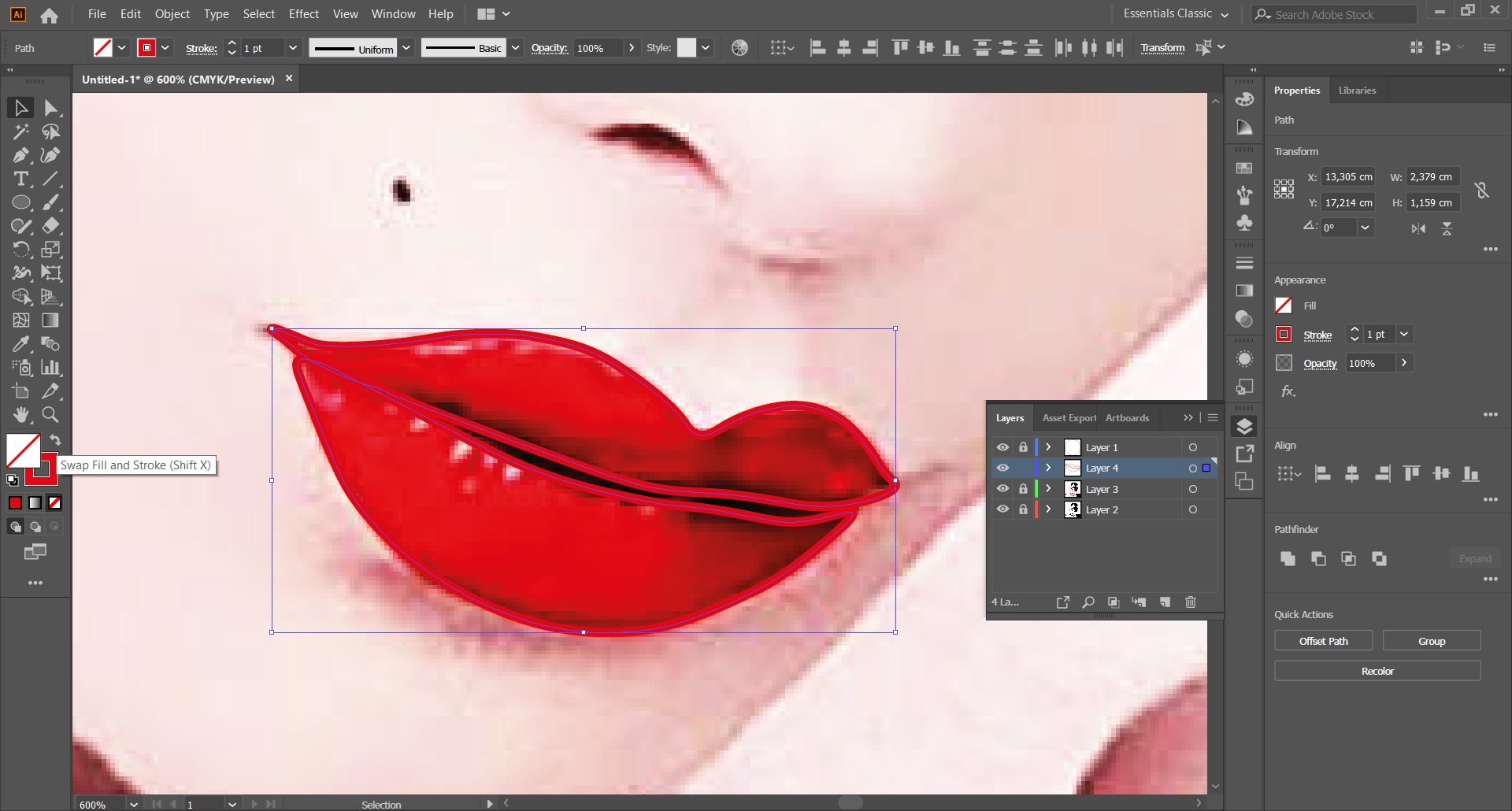Open the Window menu
Image resolution: width=1512 pixels, height=811 pixels.
coord(393,14)
